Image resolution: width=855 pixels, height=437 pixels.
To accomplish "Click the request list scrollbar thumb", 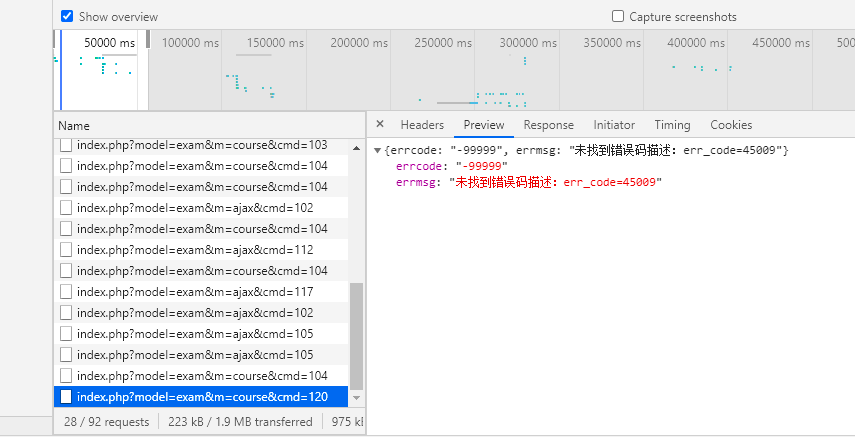I will pyautogui.click(x=357, y=336).
